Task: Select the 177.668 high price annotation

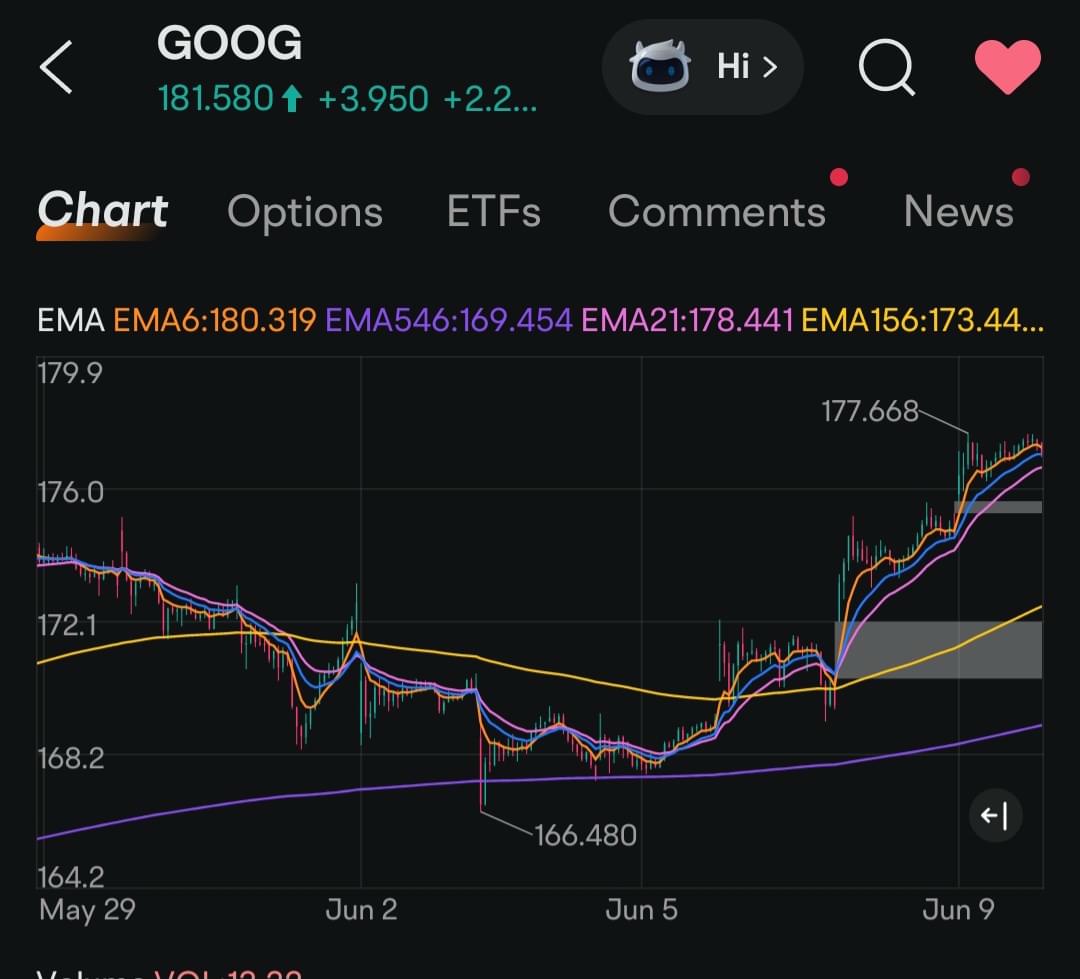Action: coord(870,411)
